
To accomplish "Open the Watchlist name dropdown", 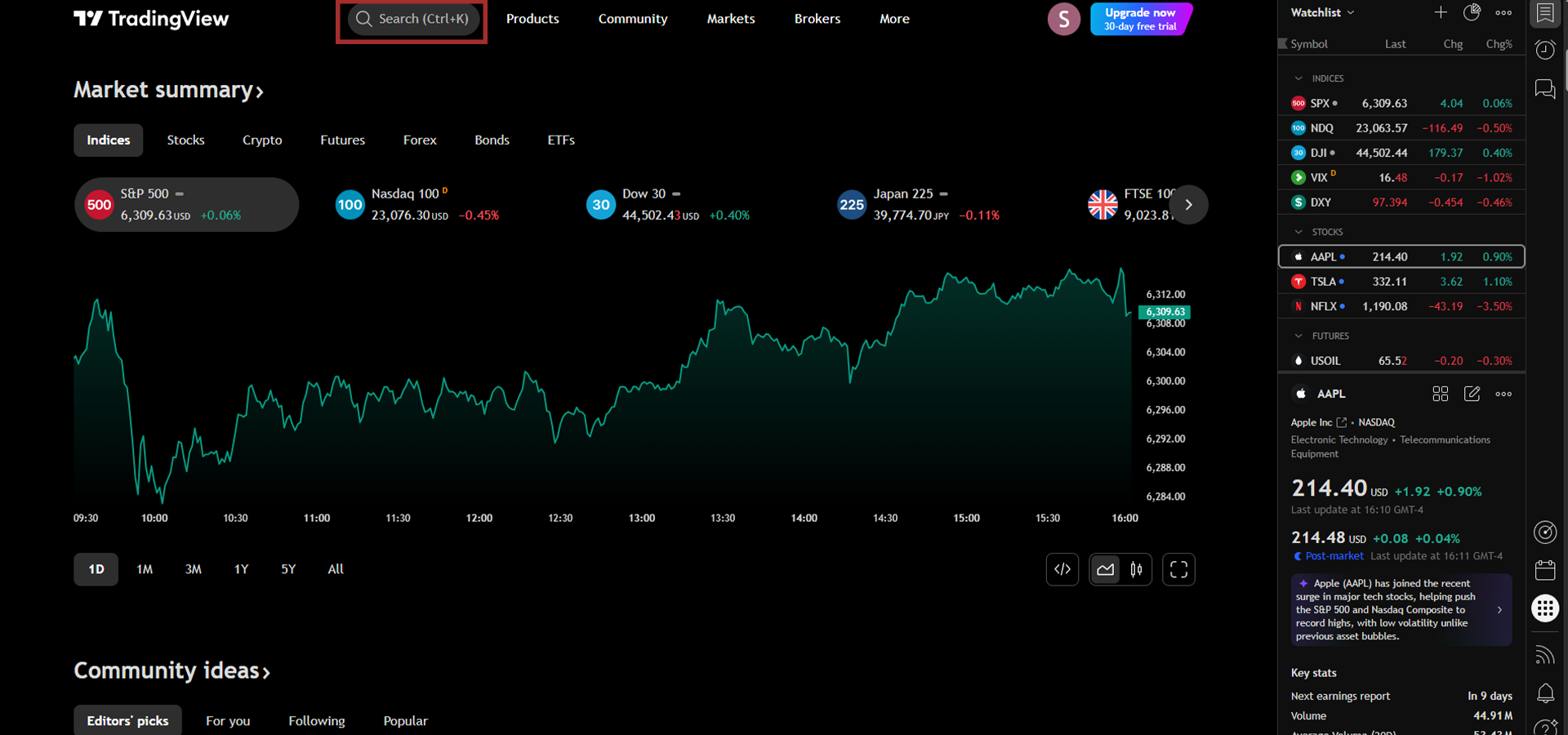I will pyautogui.click(x=1322, y=12).
